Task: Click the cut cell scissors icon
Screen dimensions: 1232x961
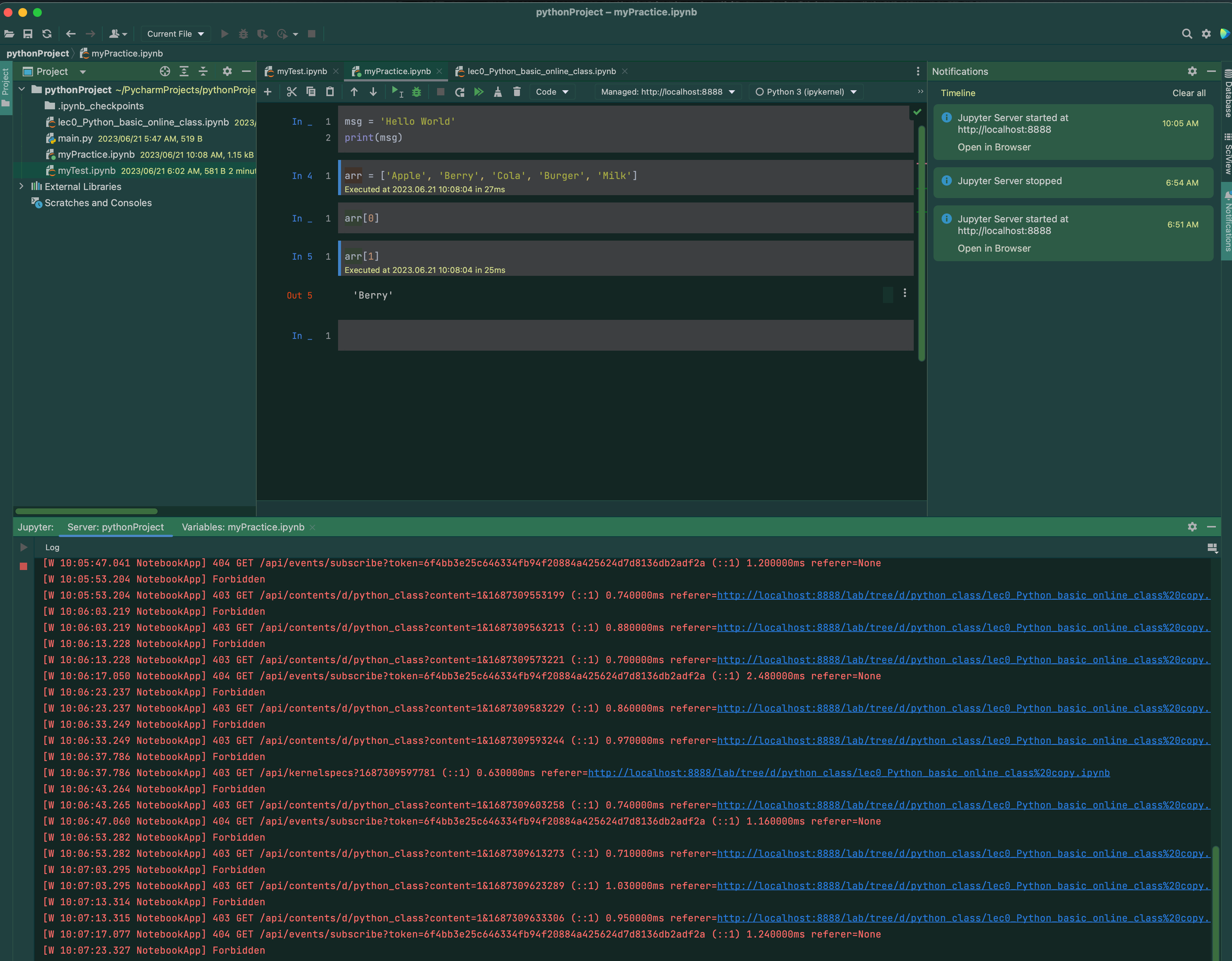Action: click(x=291, y=92)
